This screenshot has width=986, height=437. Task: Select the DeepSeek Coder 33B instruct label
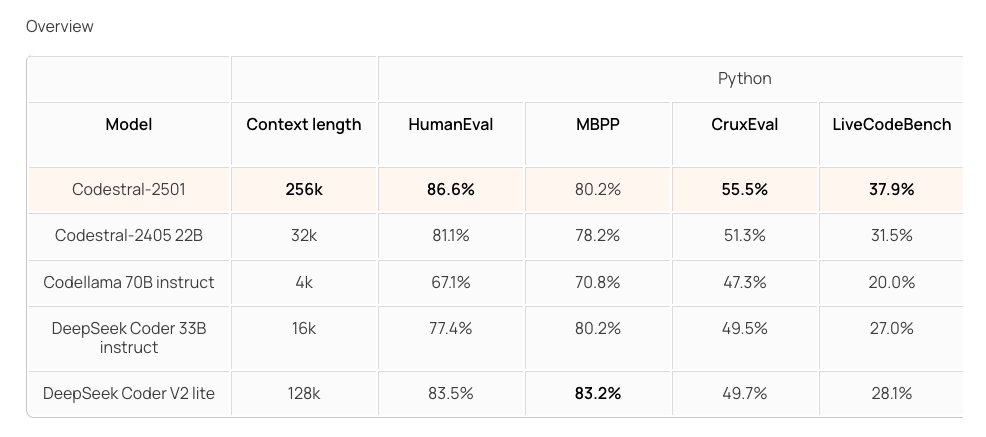tap(129, 338)
